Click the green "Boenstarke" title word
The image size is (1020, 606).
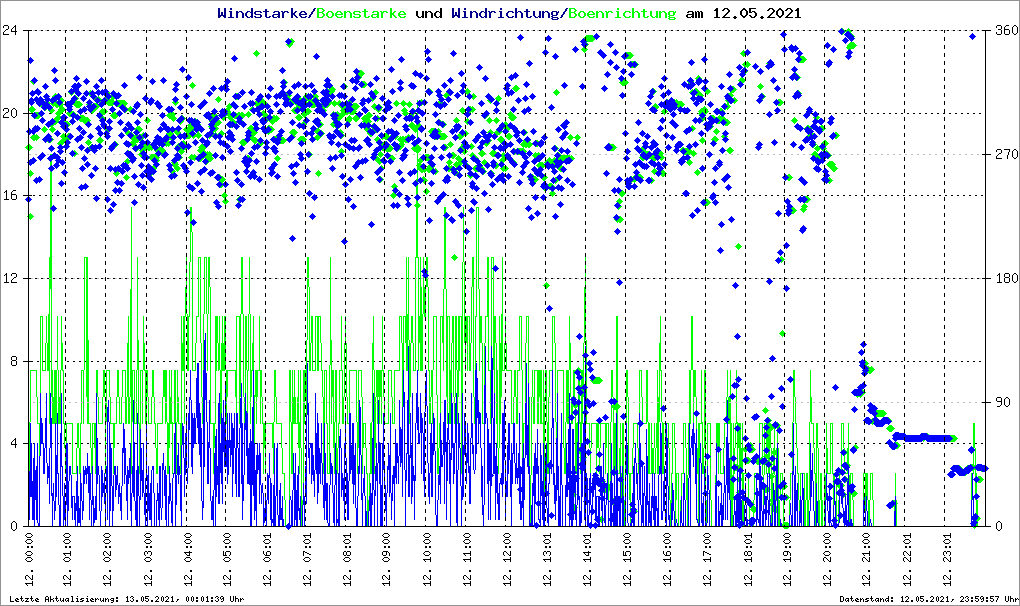[x=361, y=14]
